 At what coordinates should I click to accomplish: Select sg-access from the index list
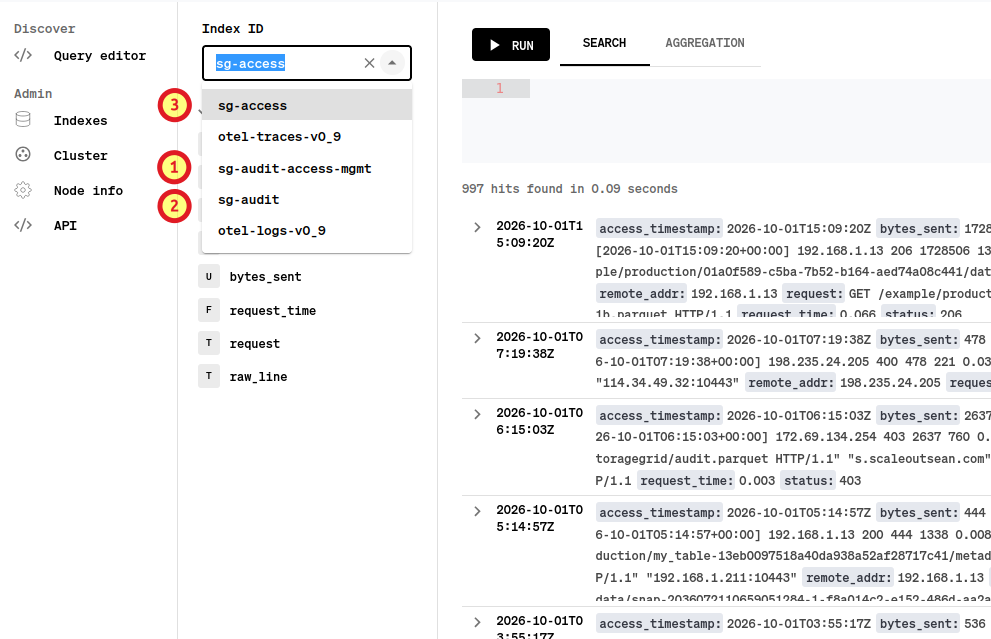click(x=307, y=106)
